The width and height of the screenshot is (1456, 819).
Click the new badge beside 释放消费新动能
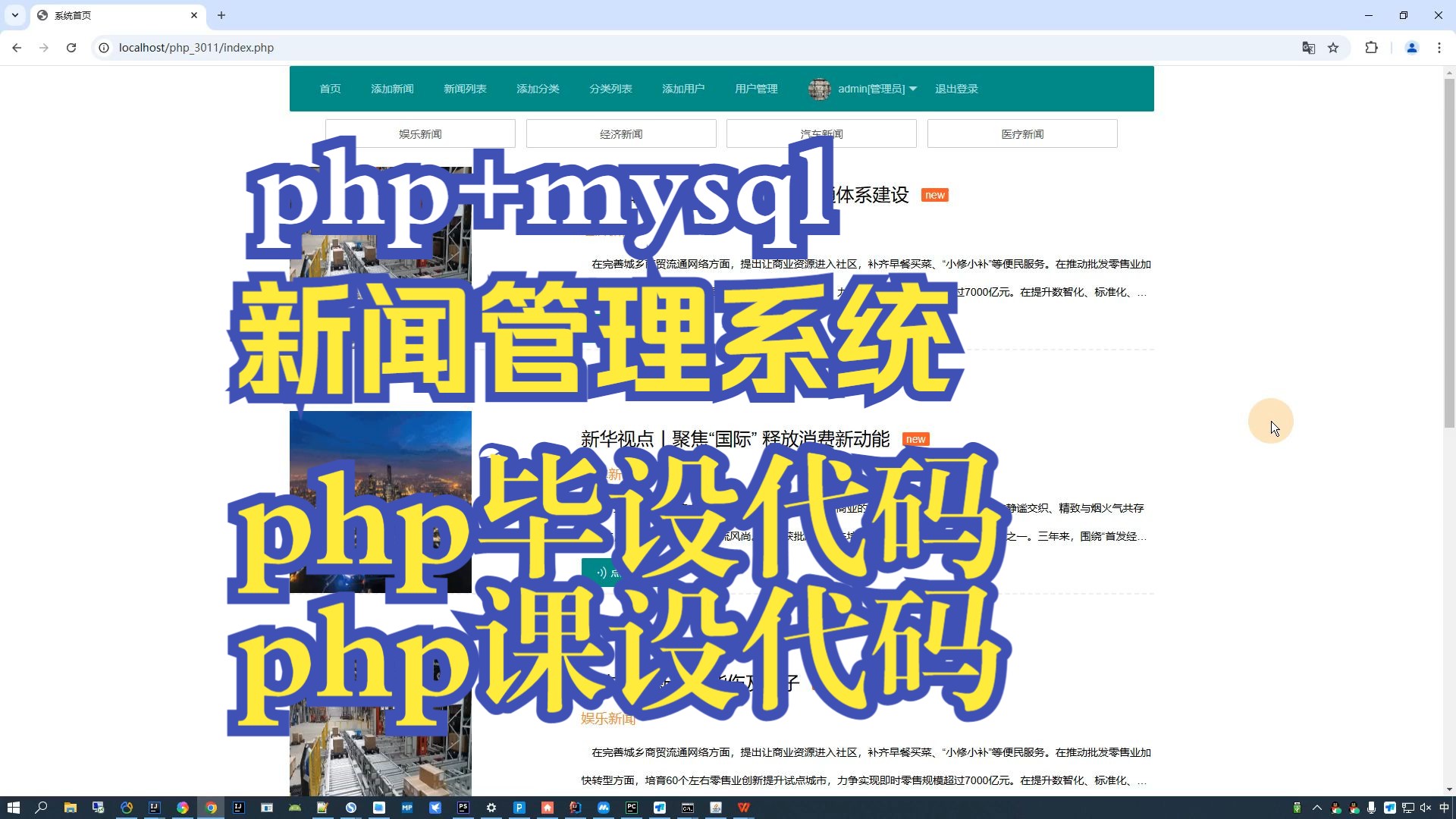click(x=915, y=439)
